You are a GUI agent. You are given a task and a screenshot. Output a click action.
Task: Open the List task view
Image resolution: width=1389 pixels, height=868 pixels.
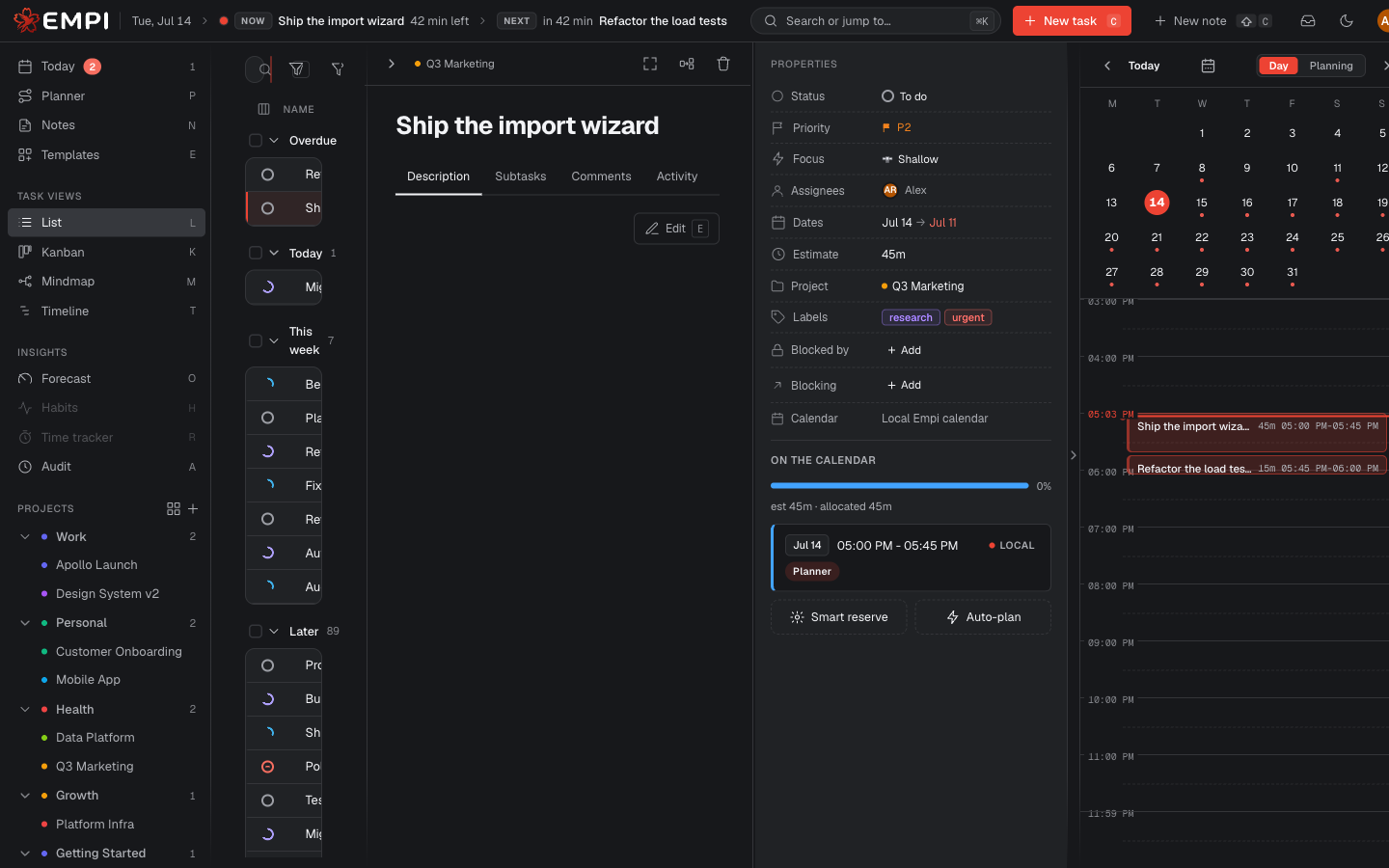tap(106, 223)
